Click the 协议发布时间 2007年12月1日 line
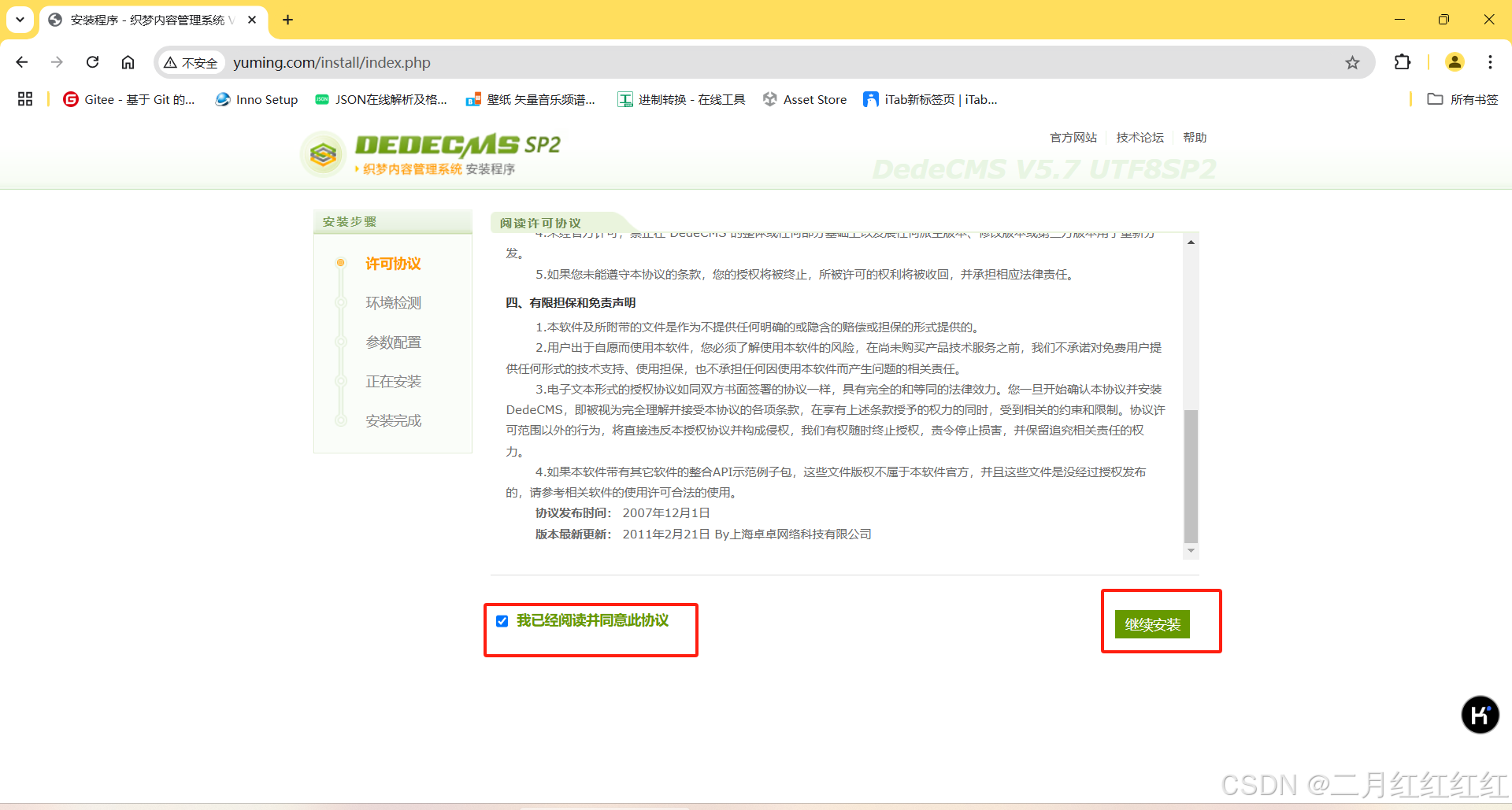Image resolution: width=1512 pixels, height=810 pixels. [x=622, y=513]
